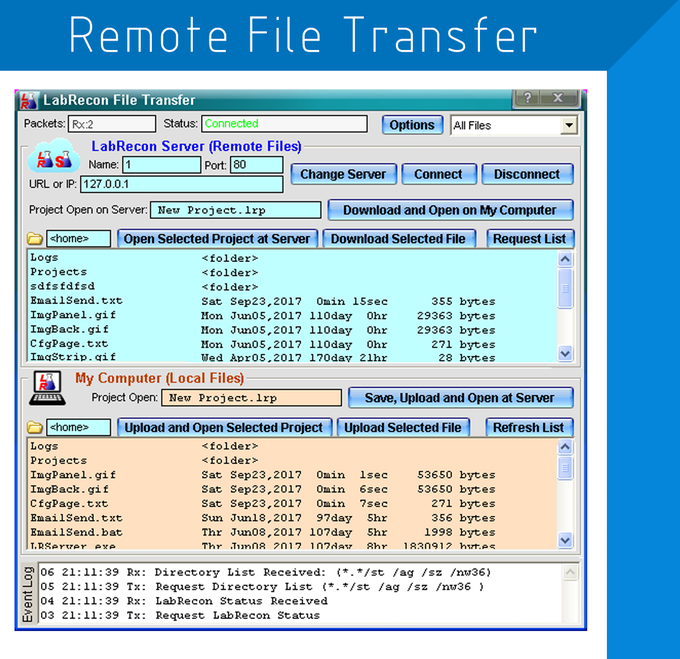Click remote file list scroll up arrow
Screen dimensions: 680x659
565,259
